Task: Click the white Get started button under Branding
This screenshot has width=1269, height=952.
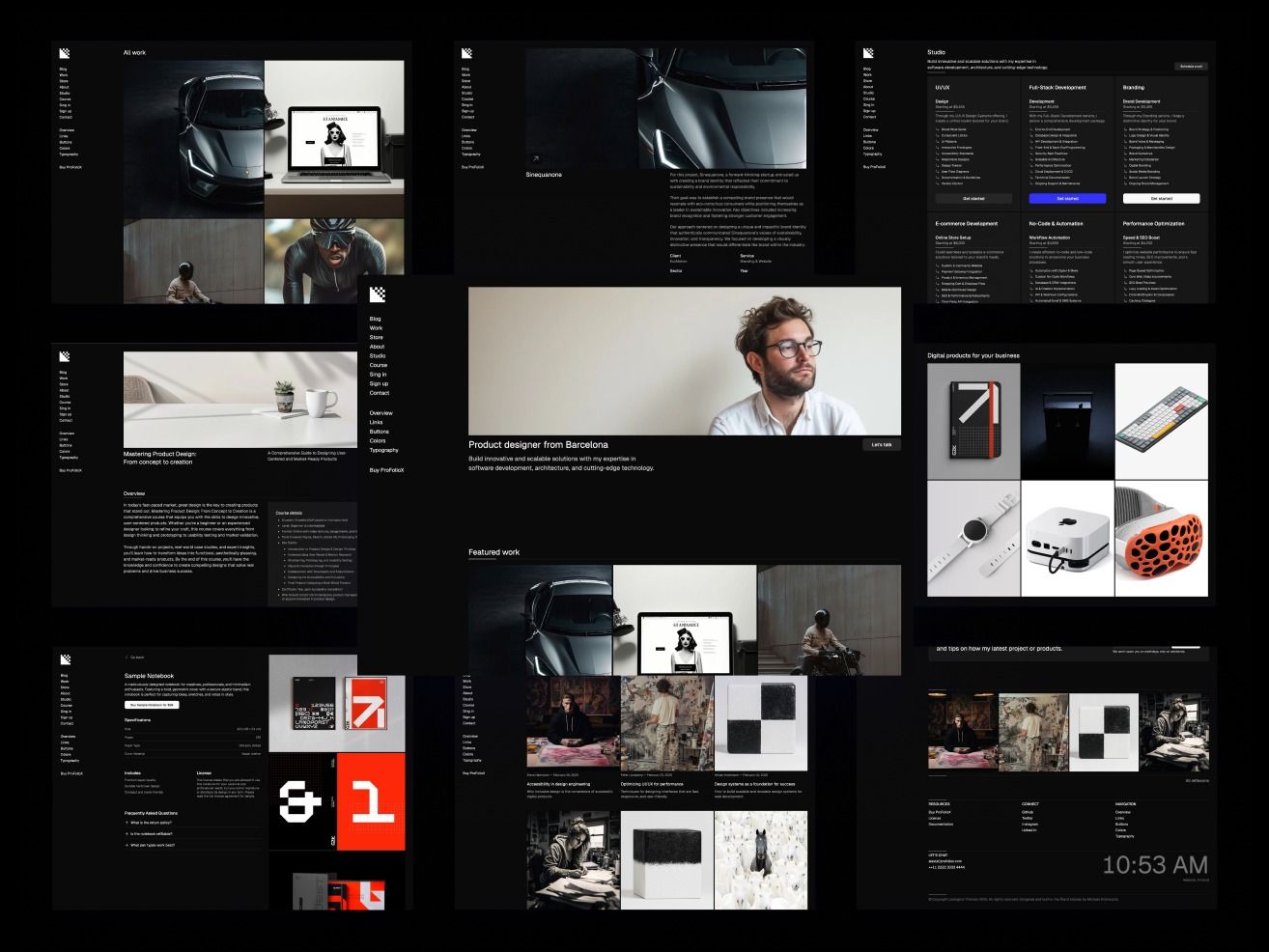Action: (1161, 198)
